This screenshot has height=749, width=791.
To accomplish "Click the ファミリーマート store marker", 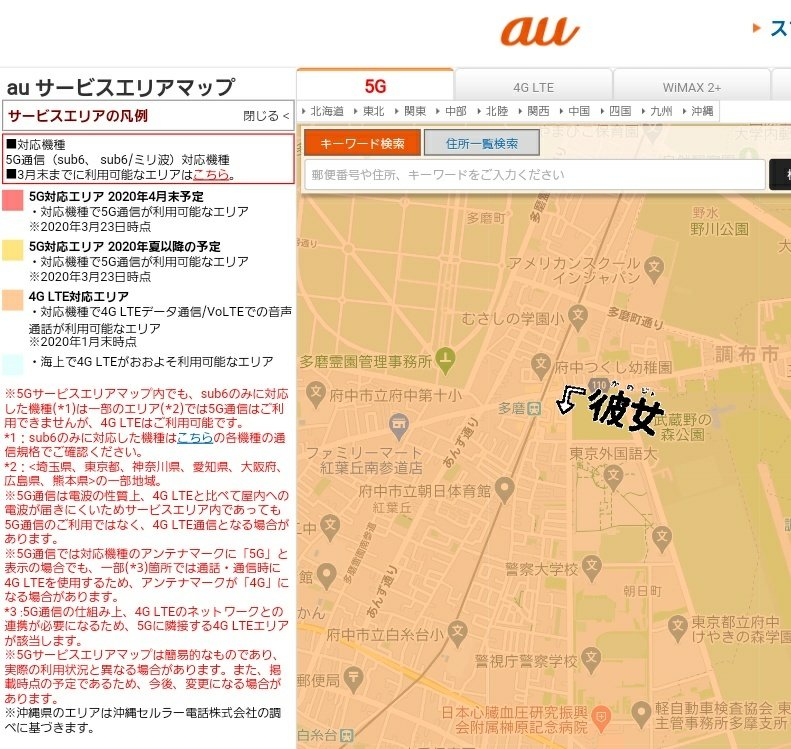I will pyautogui.click(x=399, y=425).
